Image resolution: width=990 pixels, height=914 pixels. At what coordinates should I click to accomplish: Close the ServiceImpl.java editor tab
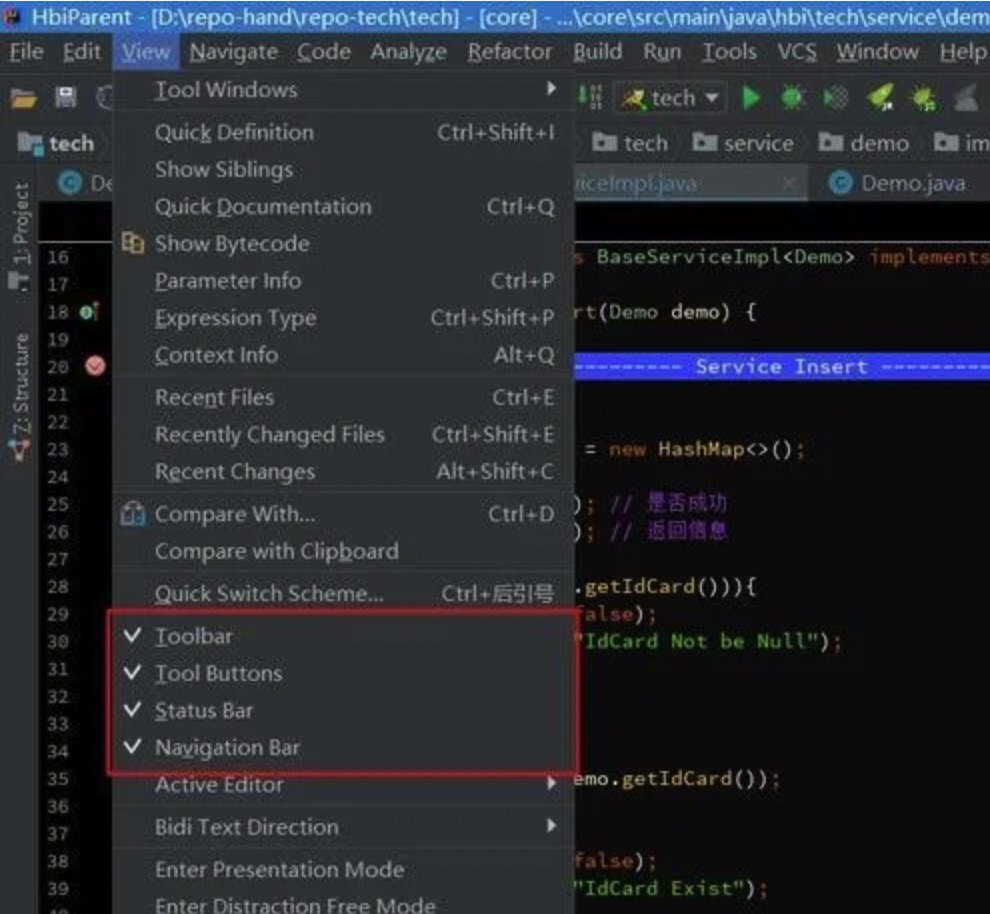789,183
